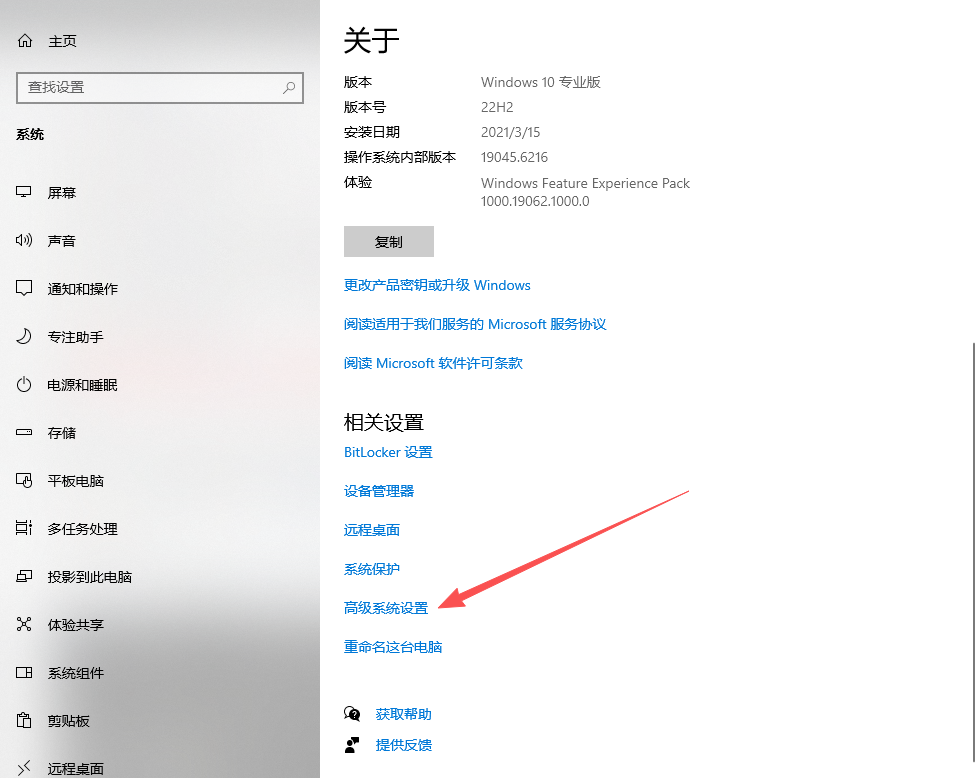Open 平板电脑 settings page
Image resolution: width=977 pixels, height=778 pixels.
click(75, 481)
